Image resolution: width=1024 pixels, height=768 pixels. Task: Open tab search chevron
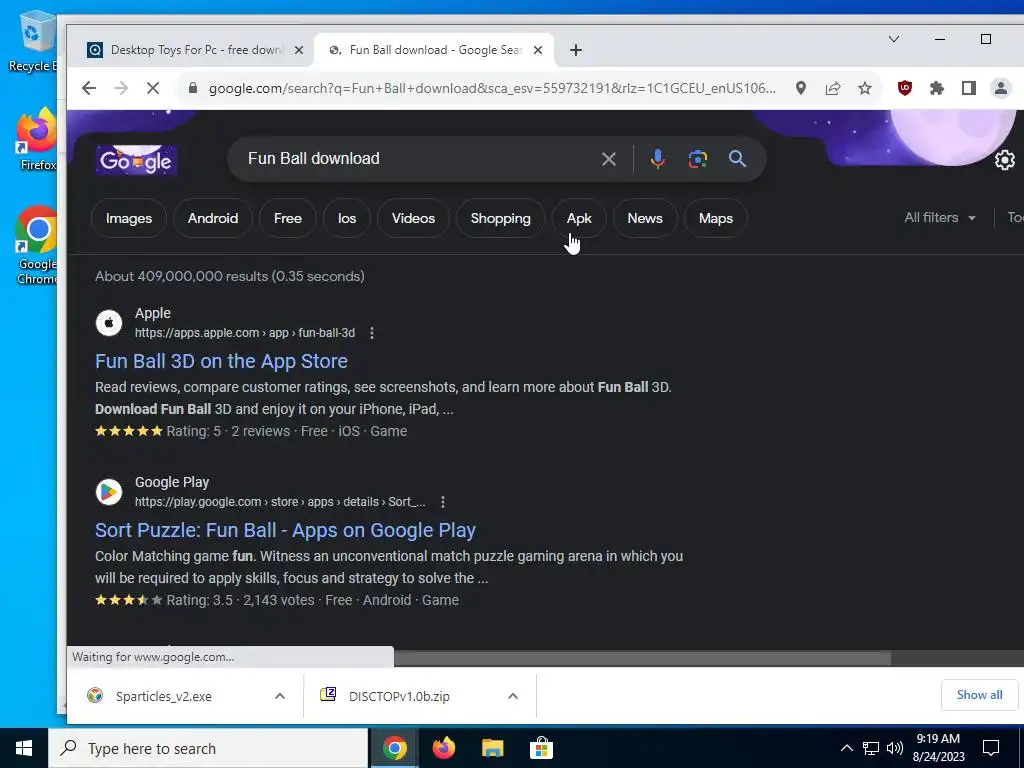894,39
